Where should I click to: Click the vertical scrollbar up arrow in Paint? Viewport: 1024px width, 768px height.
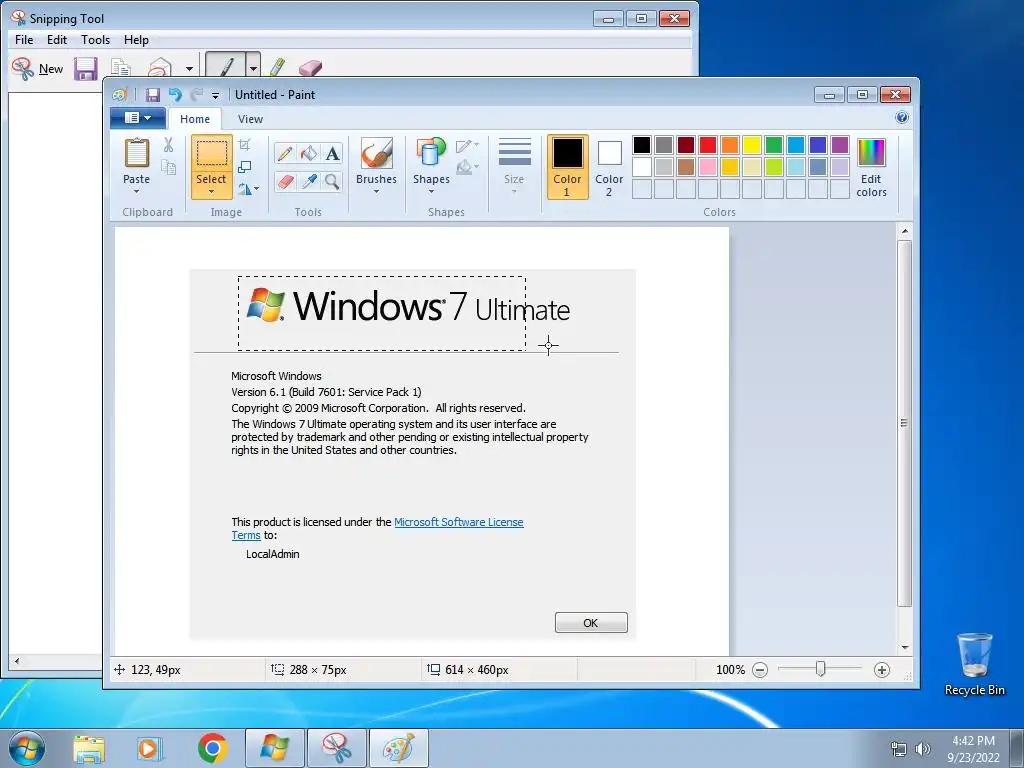coord(904,231)
